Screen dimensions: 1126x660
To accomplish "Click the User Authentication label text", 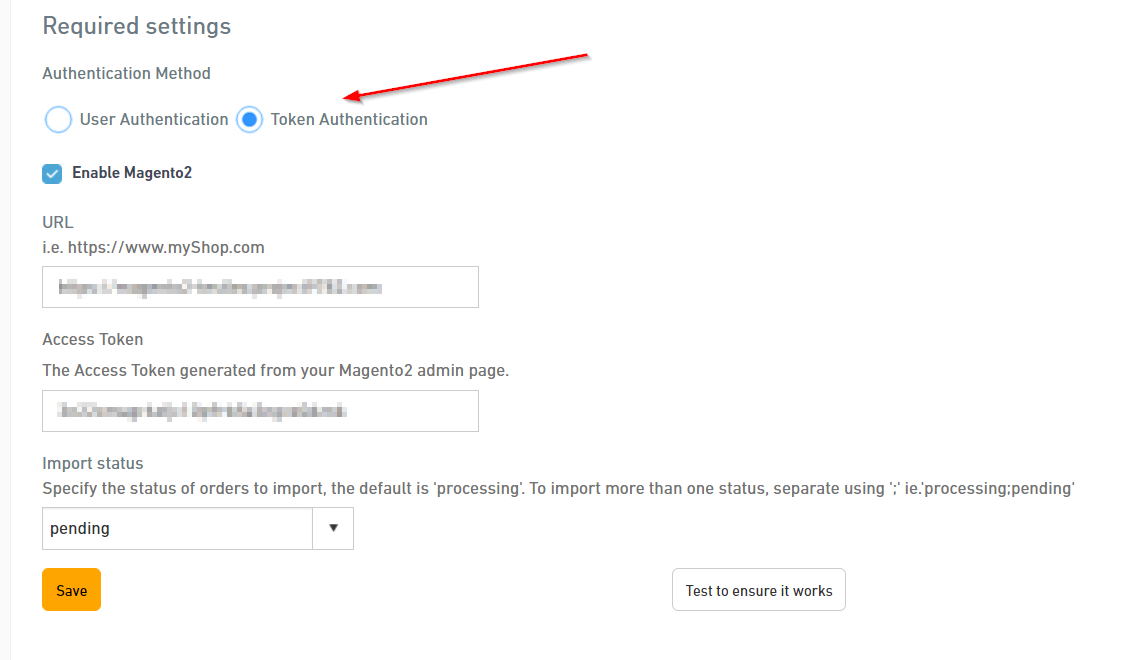I will 154,119.
